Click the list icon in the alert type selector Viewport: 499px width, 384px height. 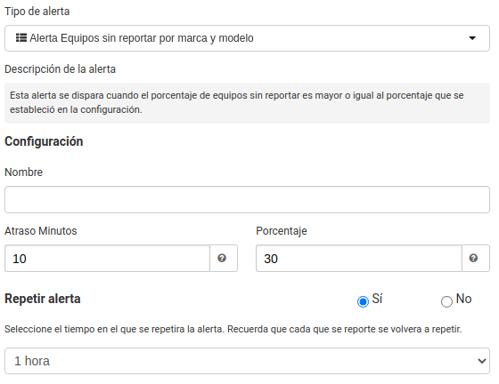(x=21, y=38)
